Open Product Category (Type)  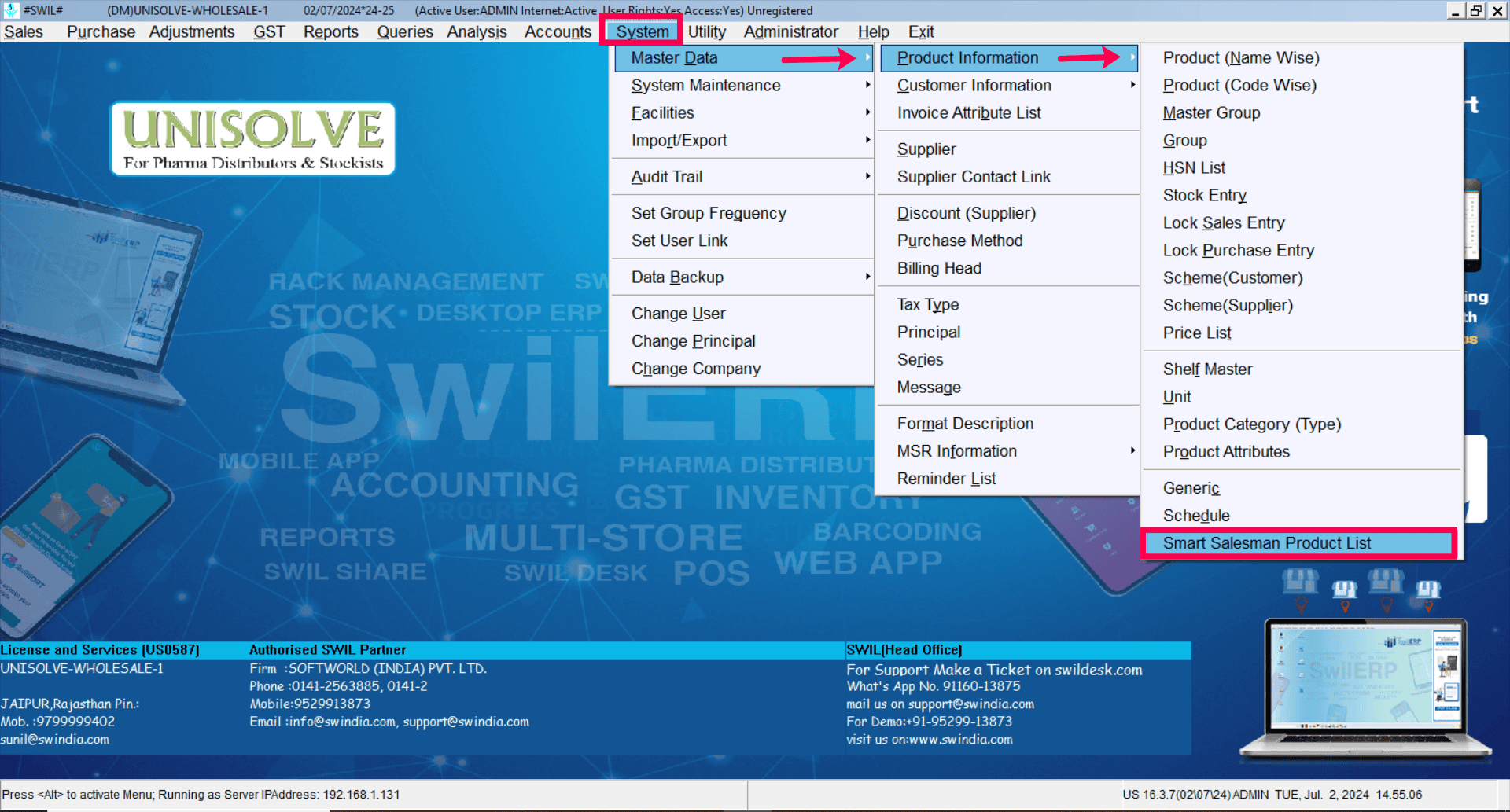[x=1302, y=424]
